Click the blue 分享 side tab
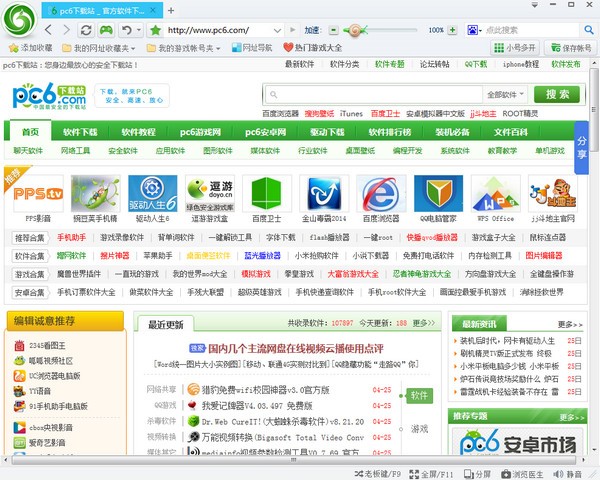600x480 pixels. coord(582,147)
